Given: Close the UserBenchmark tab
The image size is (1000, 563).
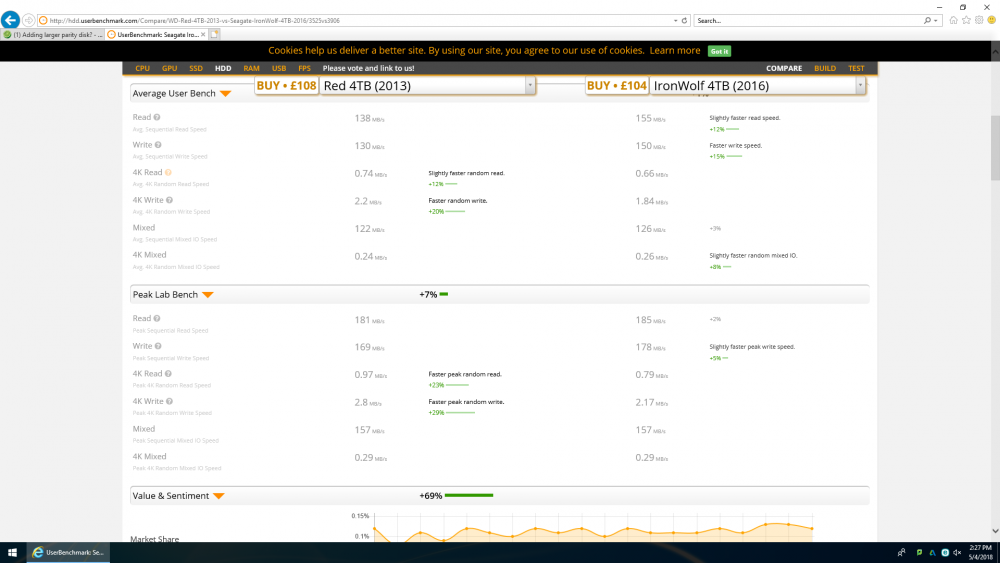Looking at the screenshot, I should click(203, 34).
